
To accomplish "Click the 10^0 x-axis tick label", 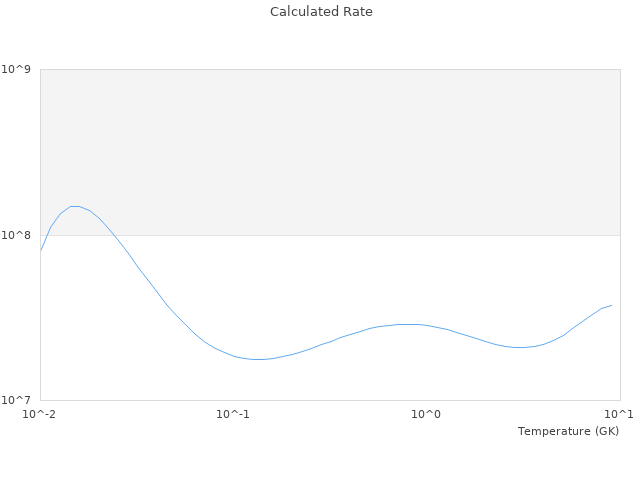I will click(x=426, y=415).
